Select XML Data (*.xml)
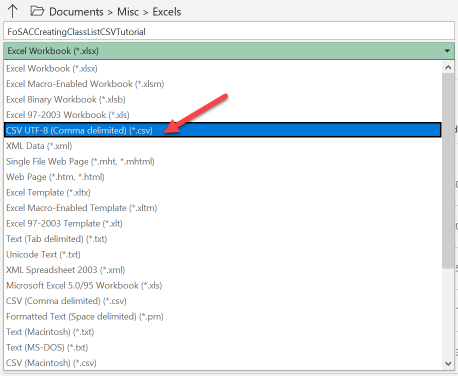The image size is (458, 376). (x=223, y=146)
